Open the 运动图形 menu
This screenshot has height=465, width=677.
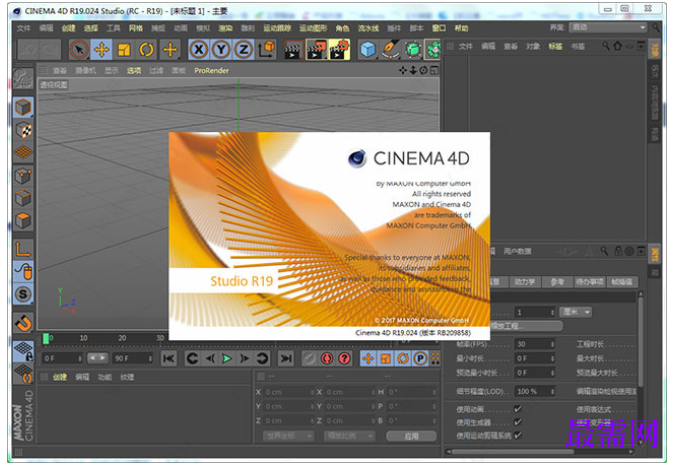313,28
